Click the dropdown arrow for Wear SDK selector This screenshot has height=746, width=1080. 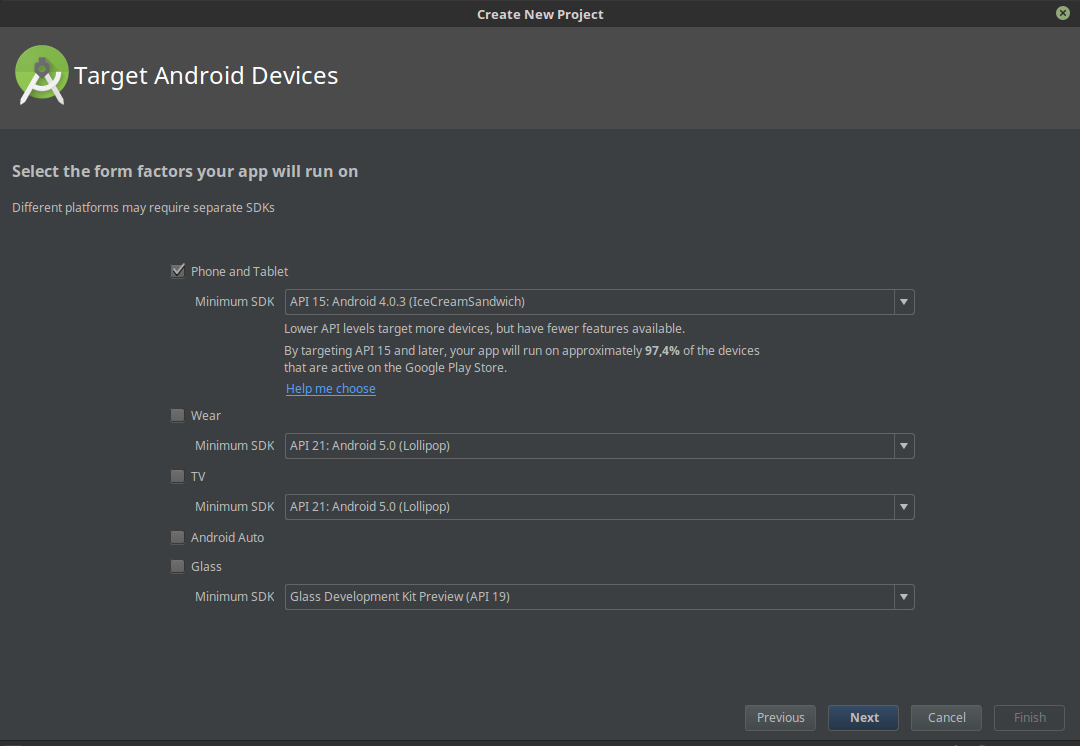tap(903, 445)
